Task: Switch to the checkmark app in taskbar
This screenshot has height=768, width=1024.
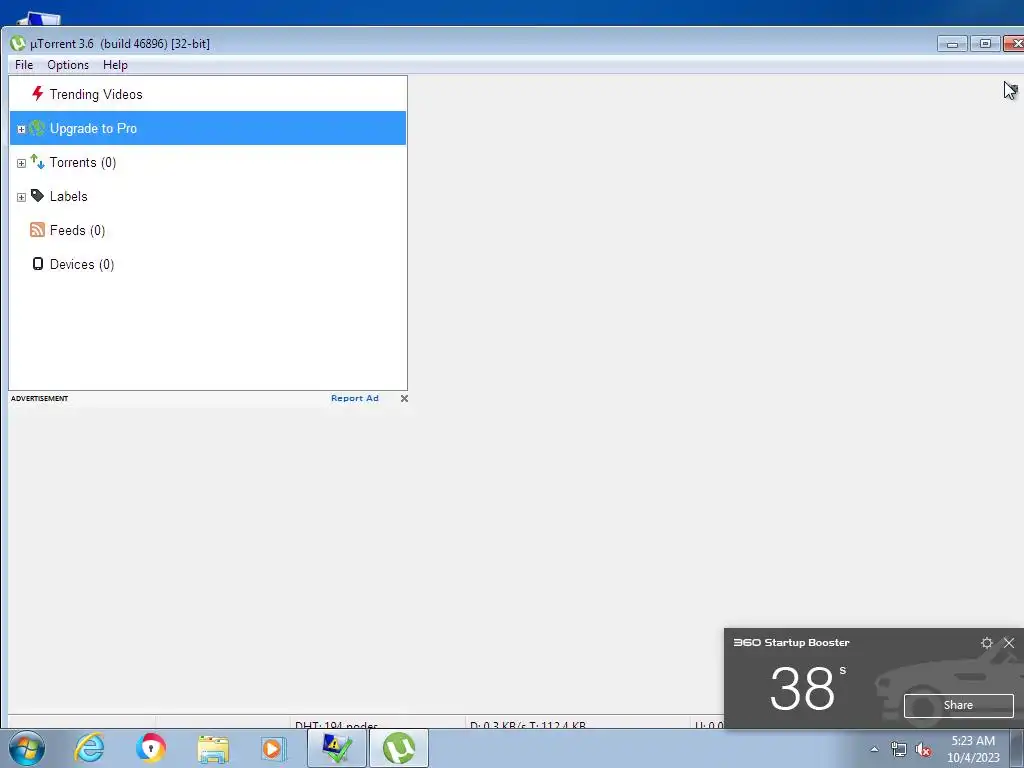Action: (337, 748)
